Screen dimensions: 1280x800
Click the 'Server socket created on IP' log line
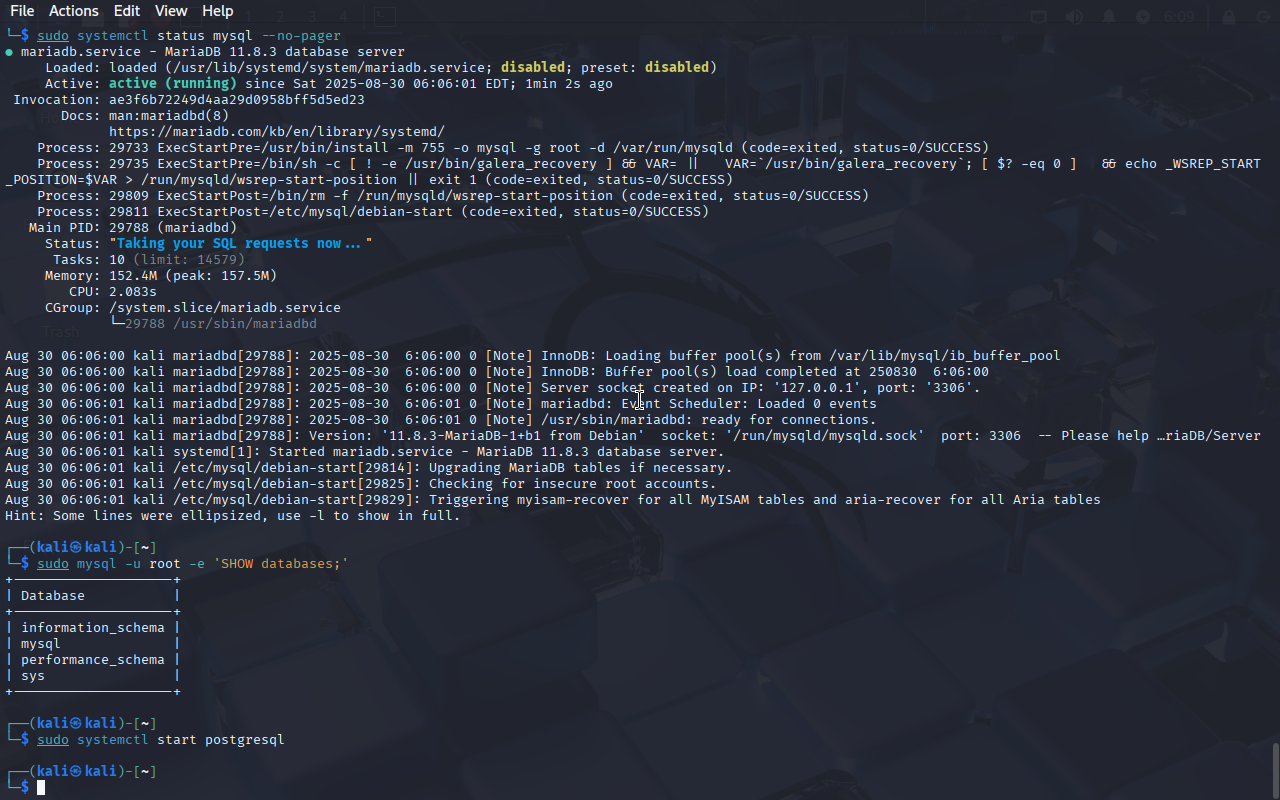[493, 387]
